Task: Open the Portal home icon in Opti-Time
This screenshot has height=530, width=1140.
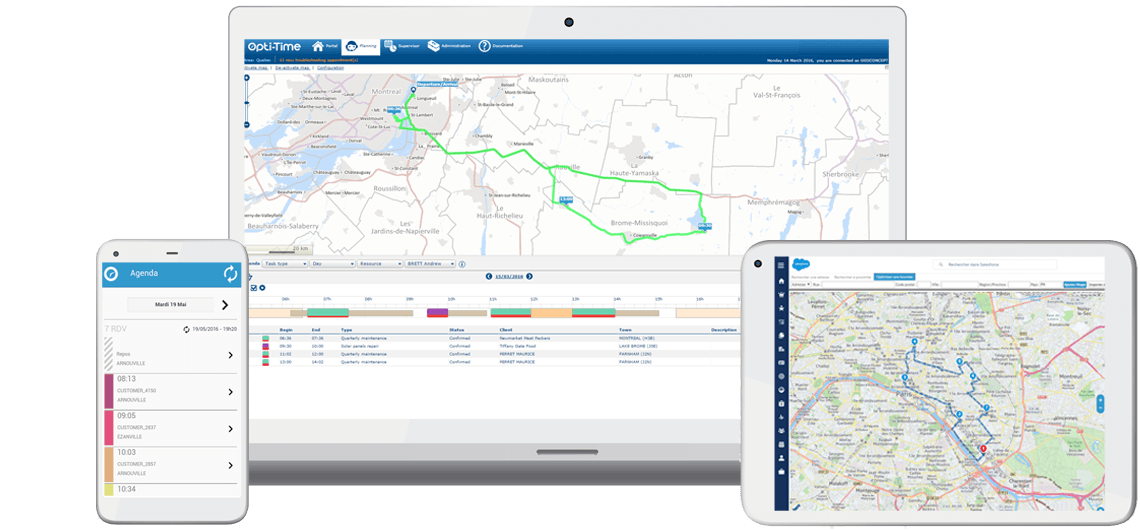Action: pos(318,46)
